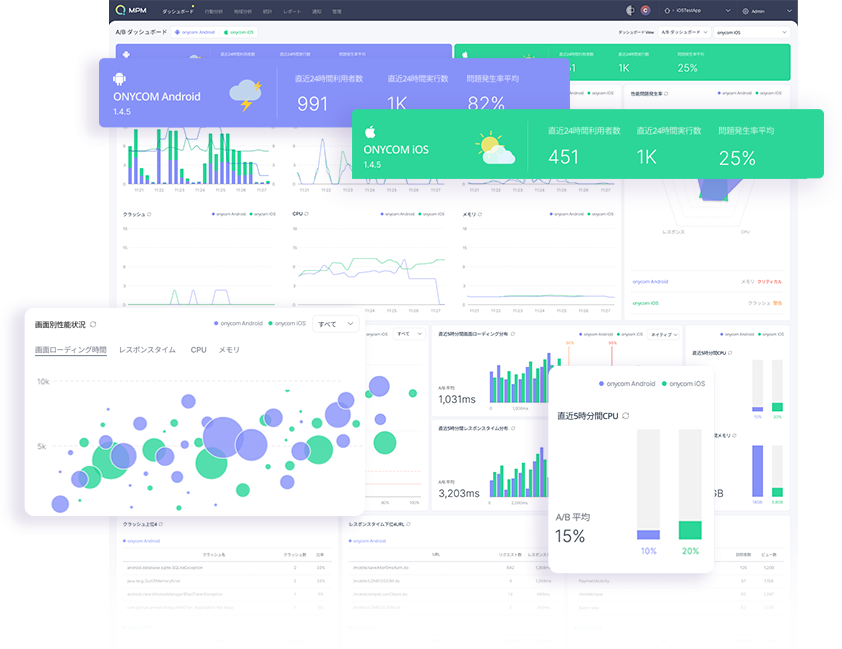The height and width of the screenshot is (649, 842).
Task: Click the 10% Android CPU bar in popup
Action: [648, 535]
